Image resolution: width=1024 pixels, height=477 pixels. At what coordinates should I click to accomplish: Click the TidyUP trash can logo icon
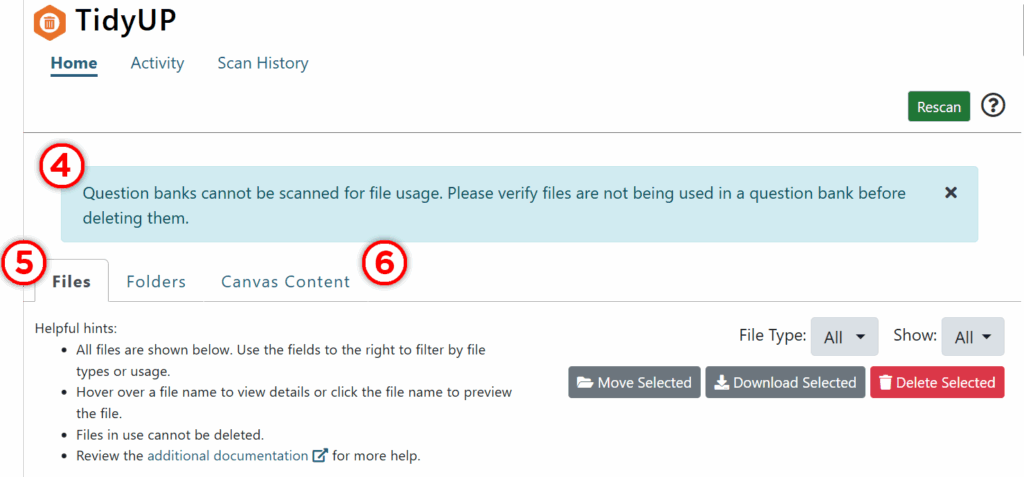click(x=50, y=22)
